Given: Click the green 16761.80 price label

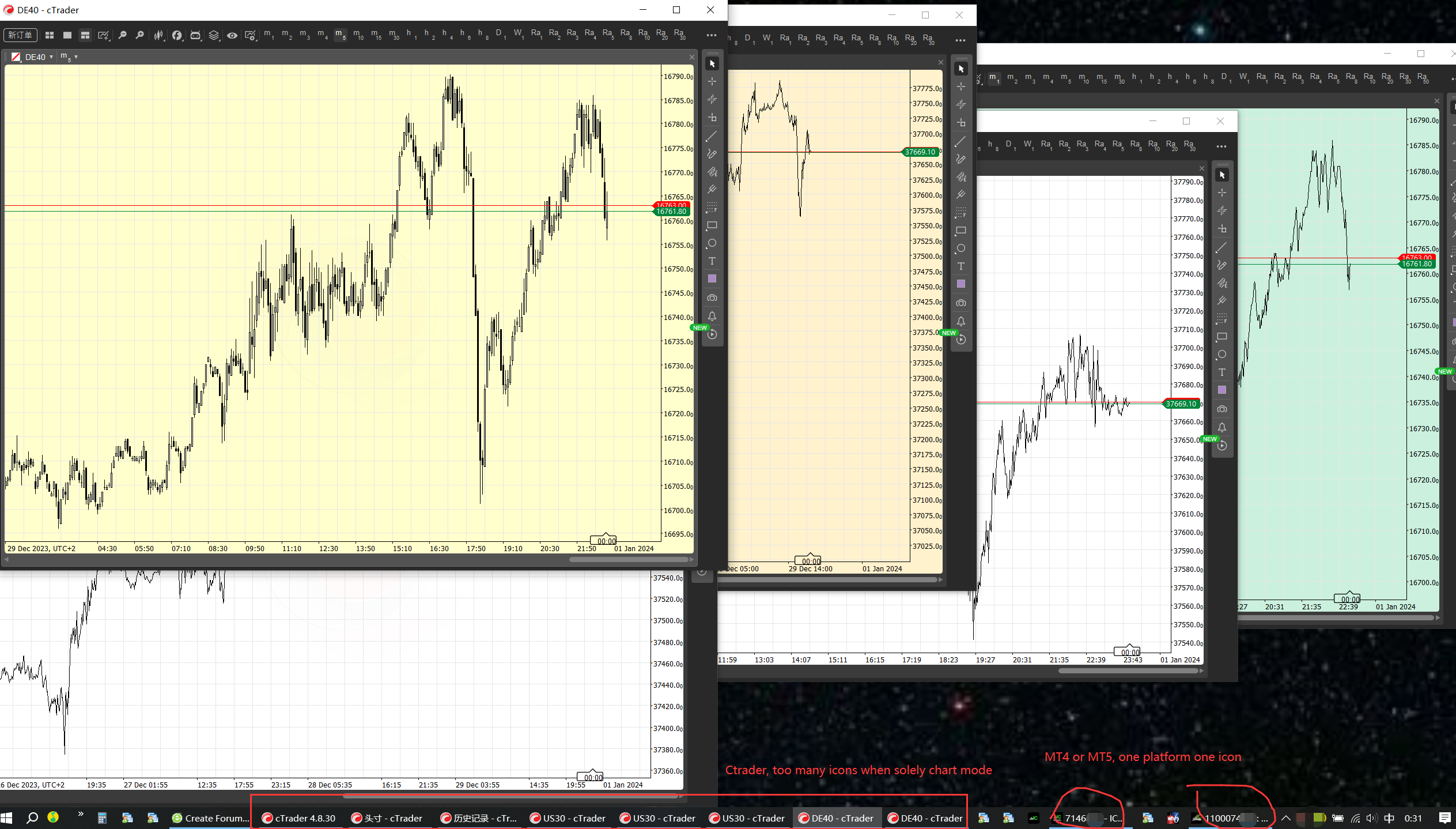Looking at the screenshot, I should (671, 212).
